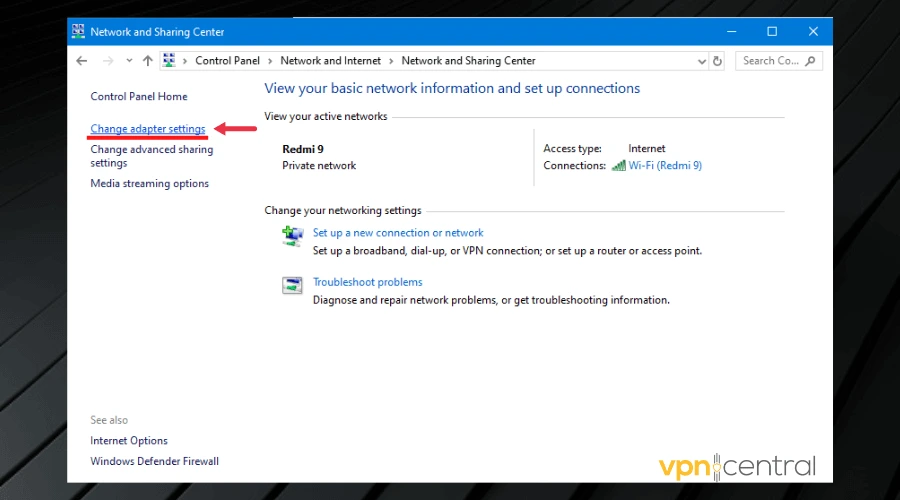Click Set up a new connection or network
The height and width of the screenshot is (500, 900).
tap(398, 232)
